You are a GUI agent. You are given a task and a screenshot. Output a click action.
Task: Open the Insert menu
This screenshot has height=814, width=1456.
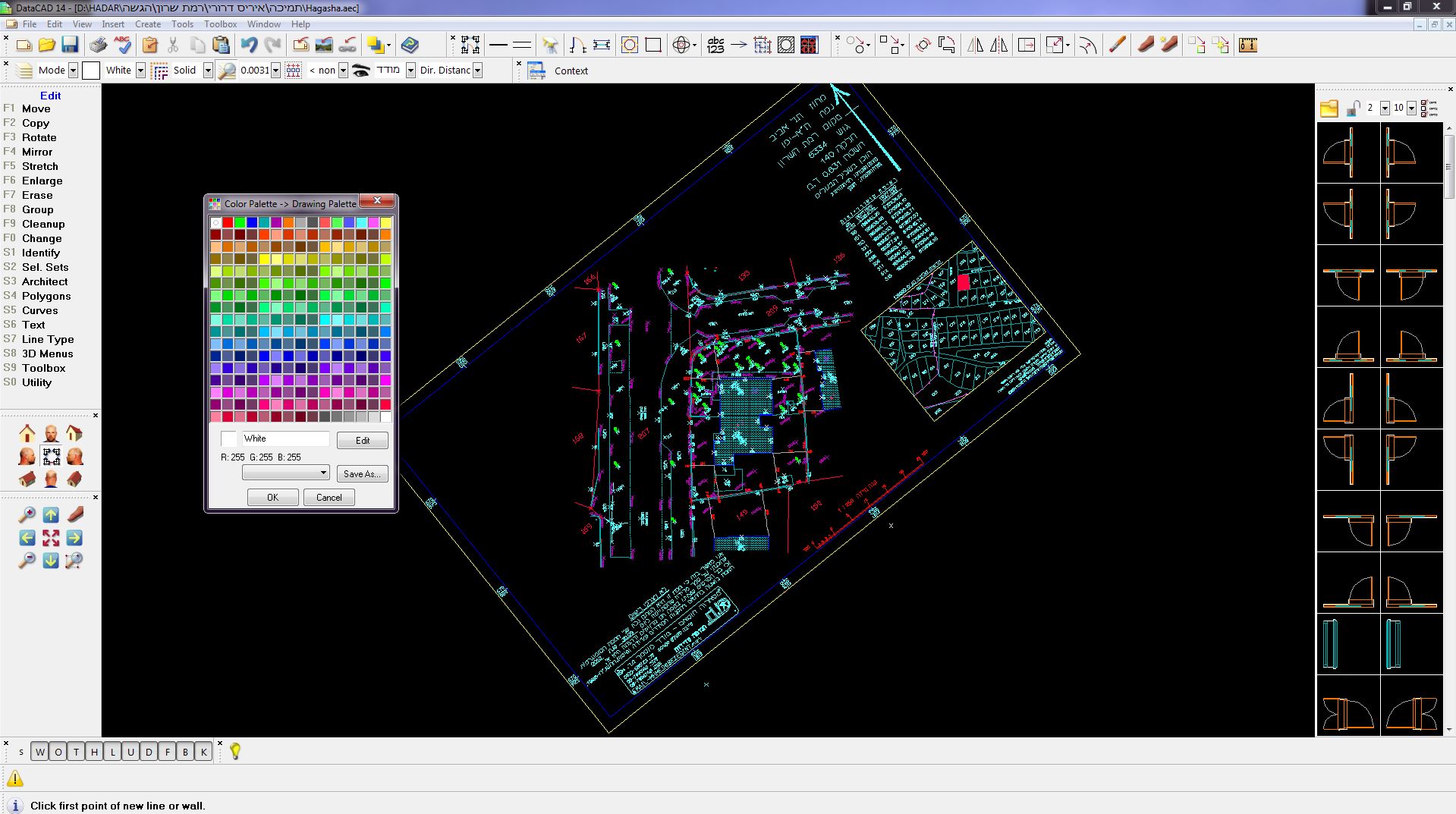coord(113,24)
